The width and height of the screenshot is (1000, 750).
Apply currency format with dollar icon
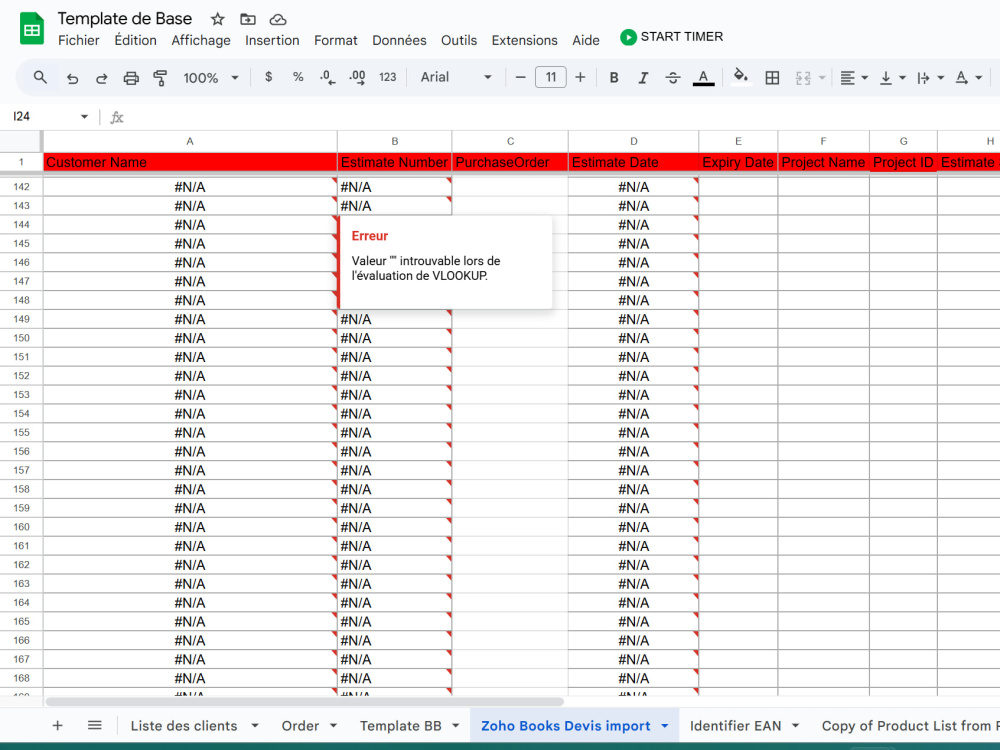[268, 77]
